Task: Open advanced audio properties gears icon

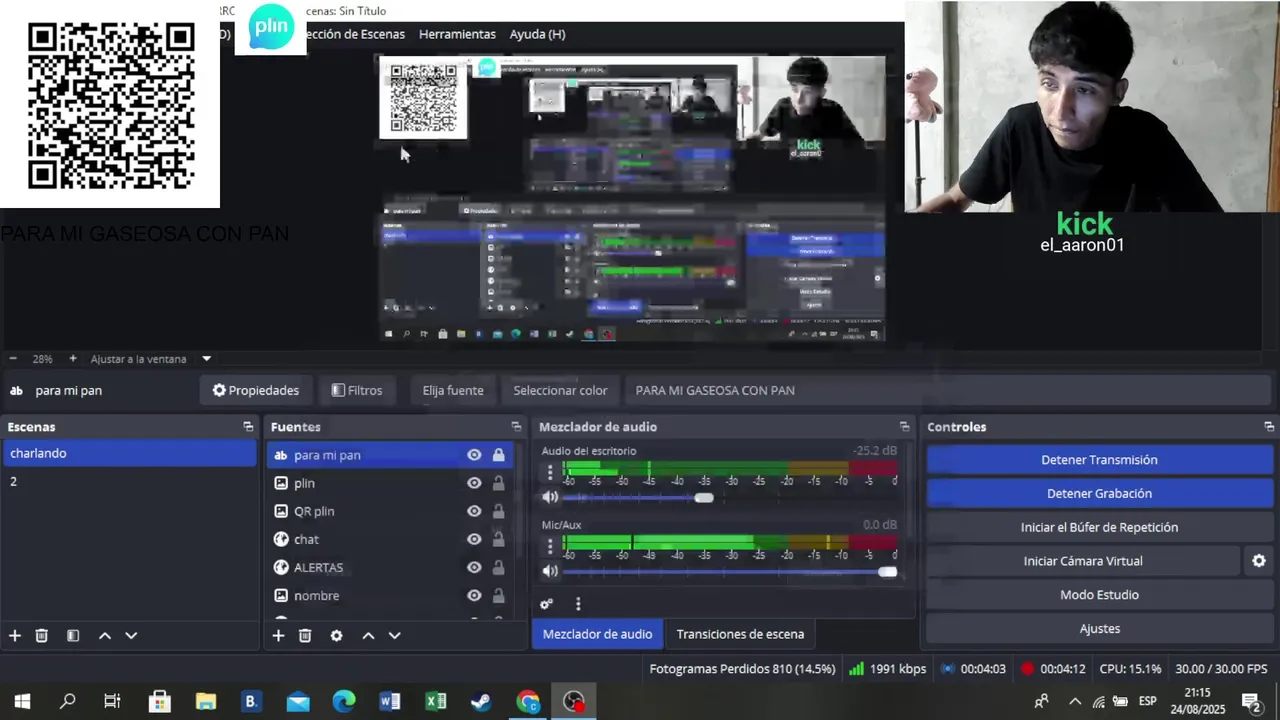Action: 546,604
